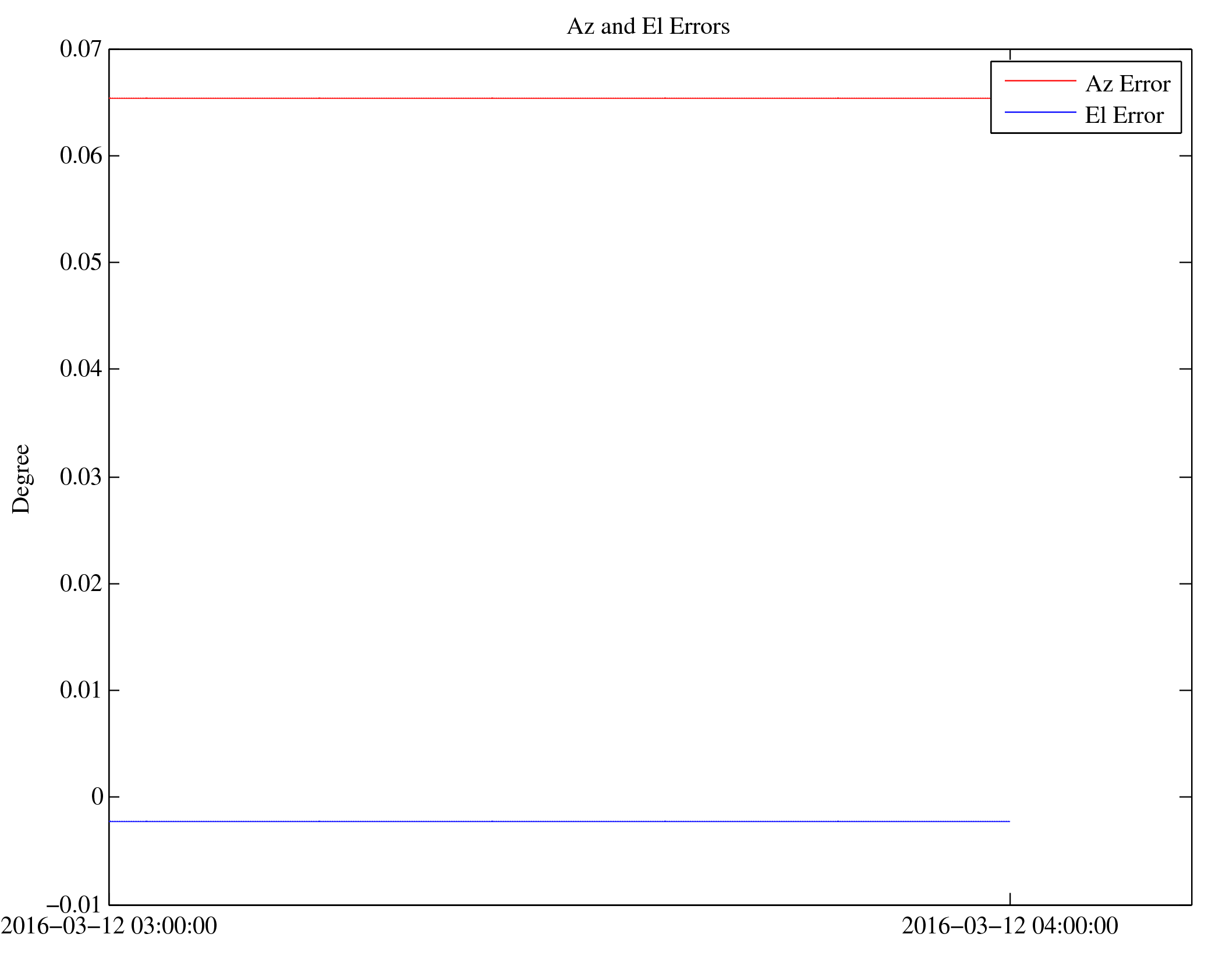Click the '2016-03-12 03:00:00' x-axis label

click(x=109, y=926)
